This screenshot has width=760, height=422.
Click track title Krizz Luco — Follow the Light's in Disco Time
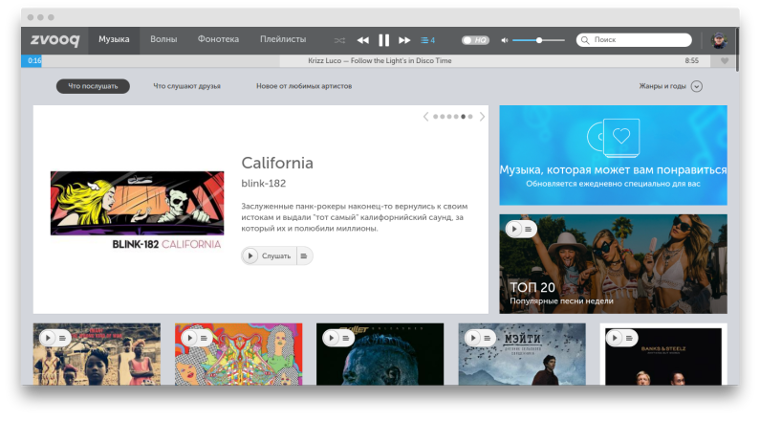point(380,61)
